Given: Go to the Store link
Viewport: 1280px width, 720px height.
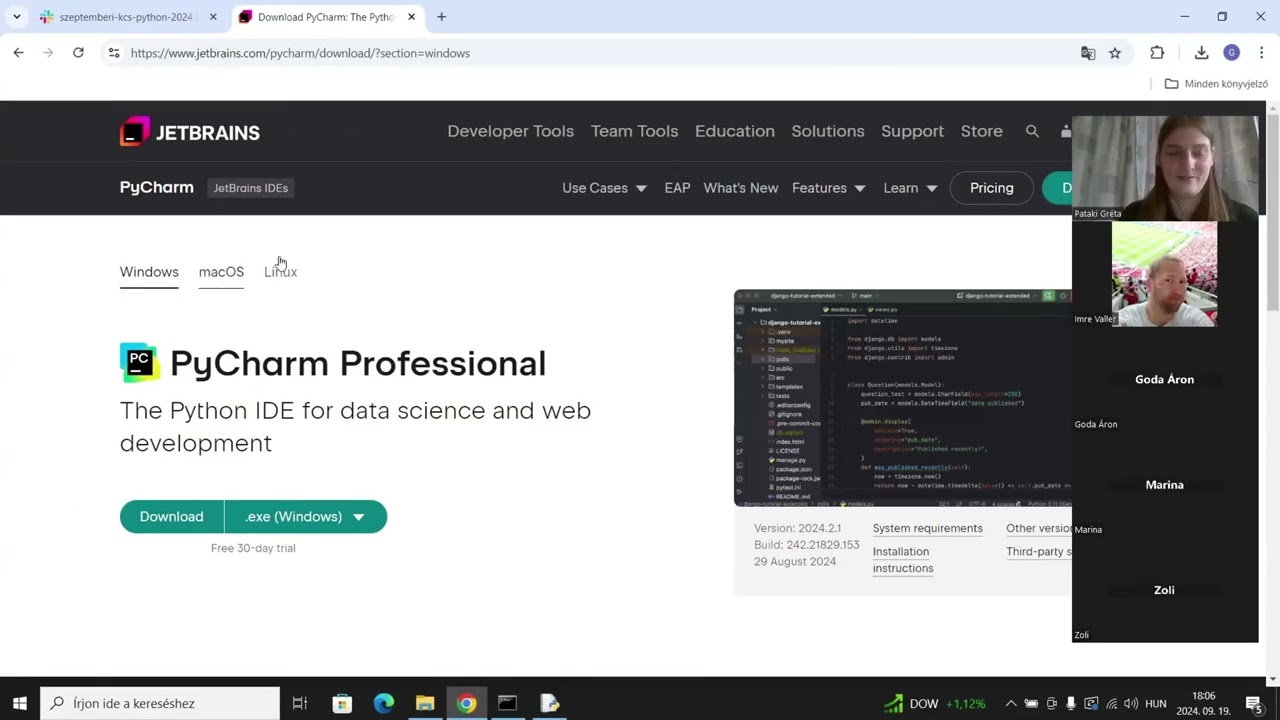Looking at the screenshot, I should click(x=981, y=131).
